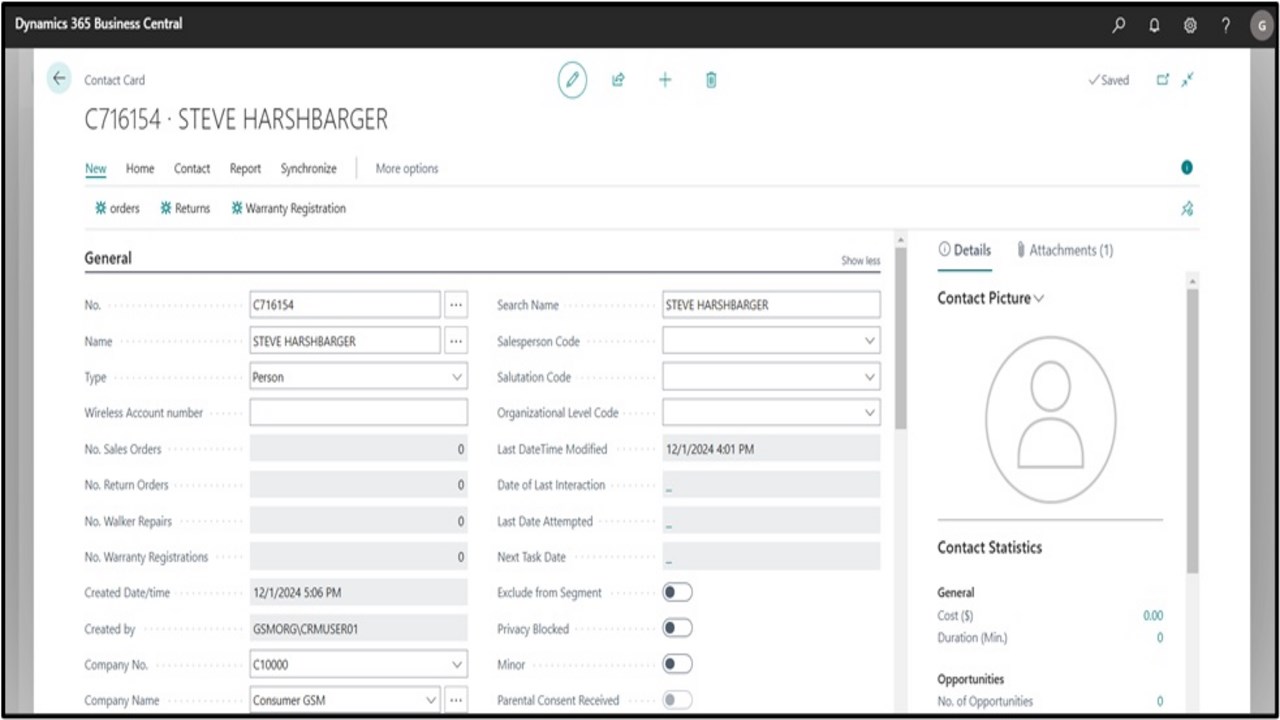Click the ellipsis button beside the No. field
The image size is (1280, 720).
[x=456, y=305]
